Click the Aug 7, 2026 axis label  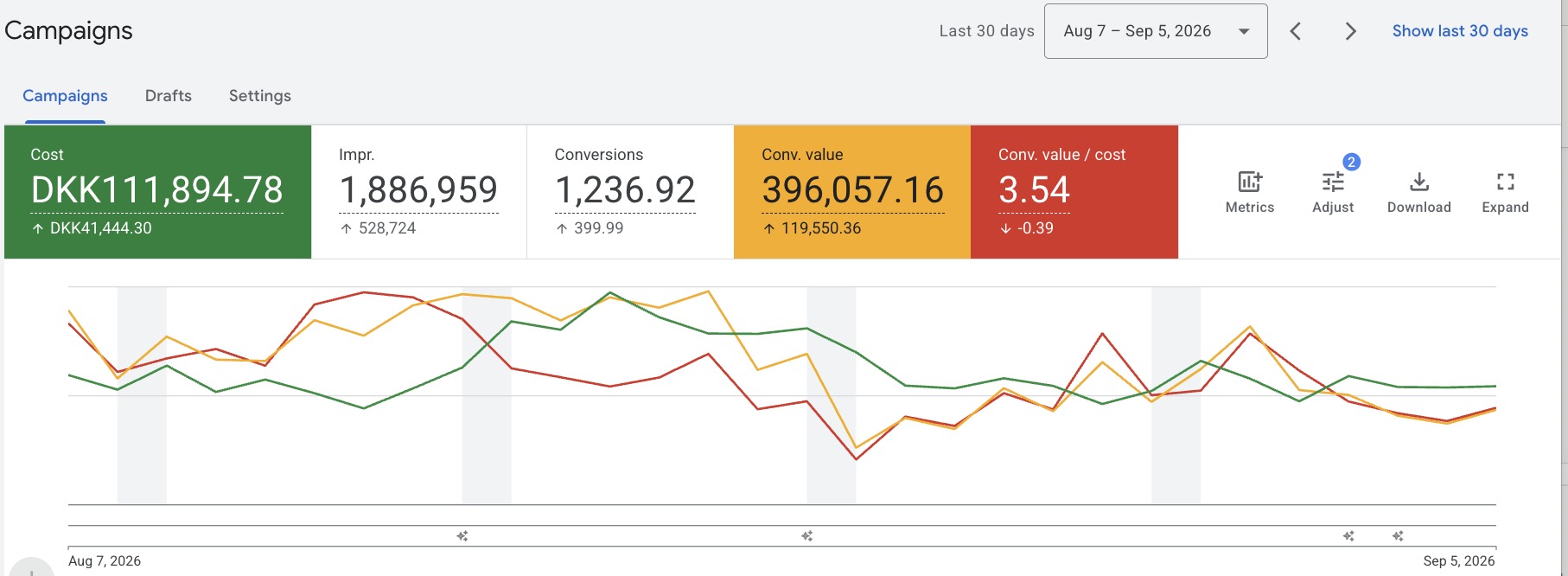[x=105, y=561]
